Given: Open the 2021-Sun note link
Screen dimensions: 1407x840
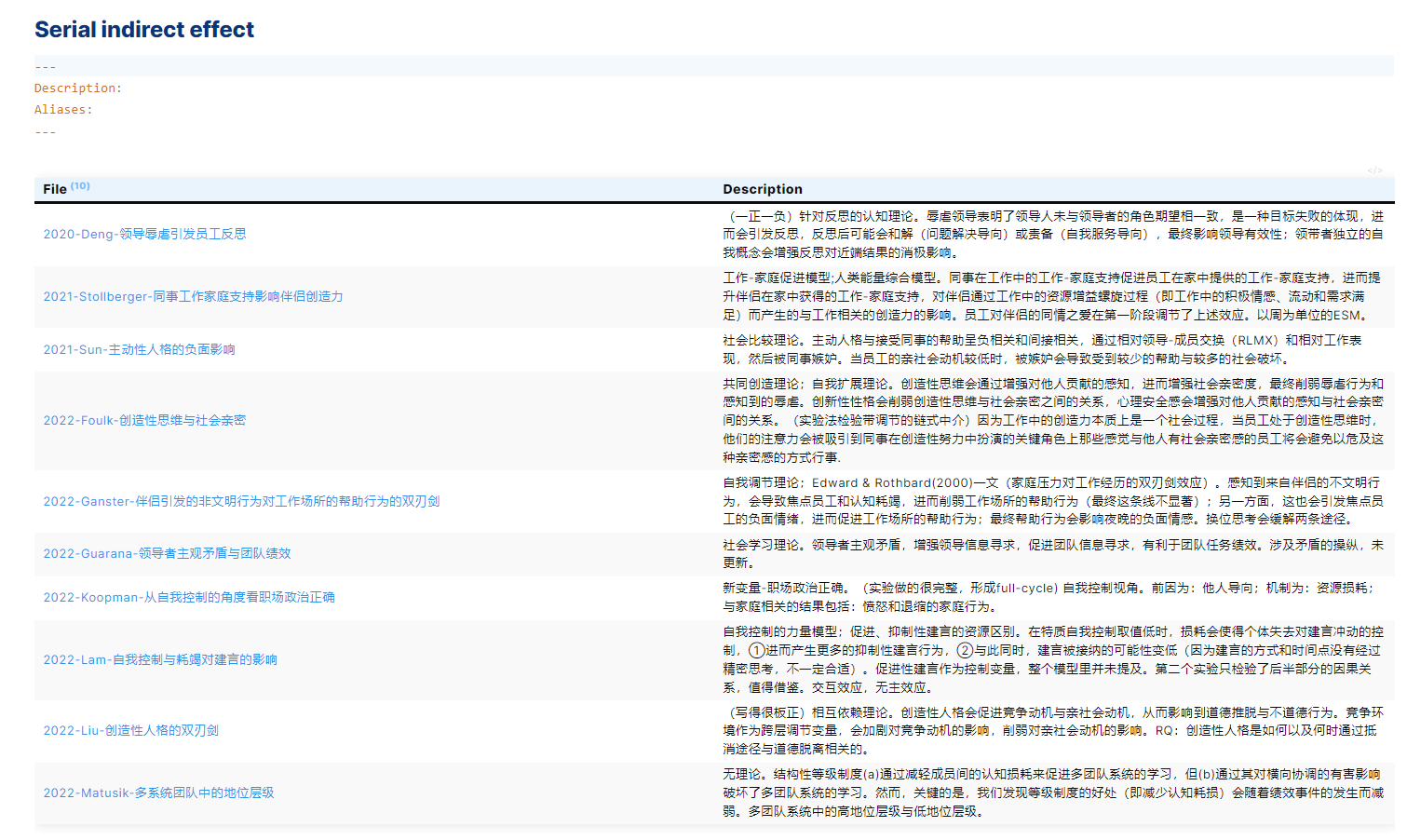Looking at the screenshot, I should pyautogui.click(x=139, y=349).
